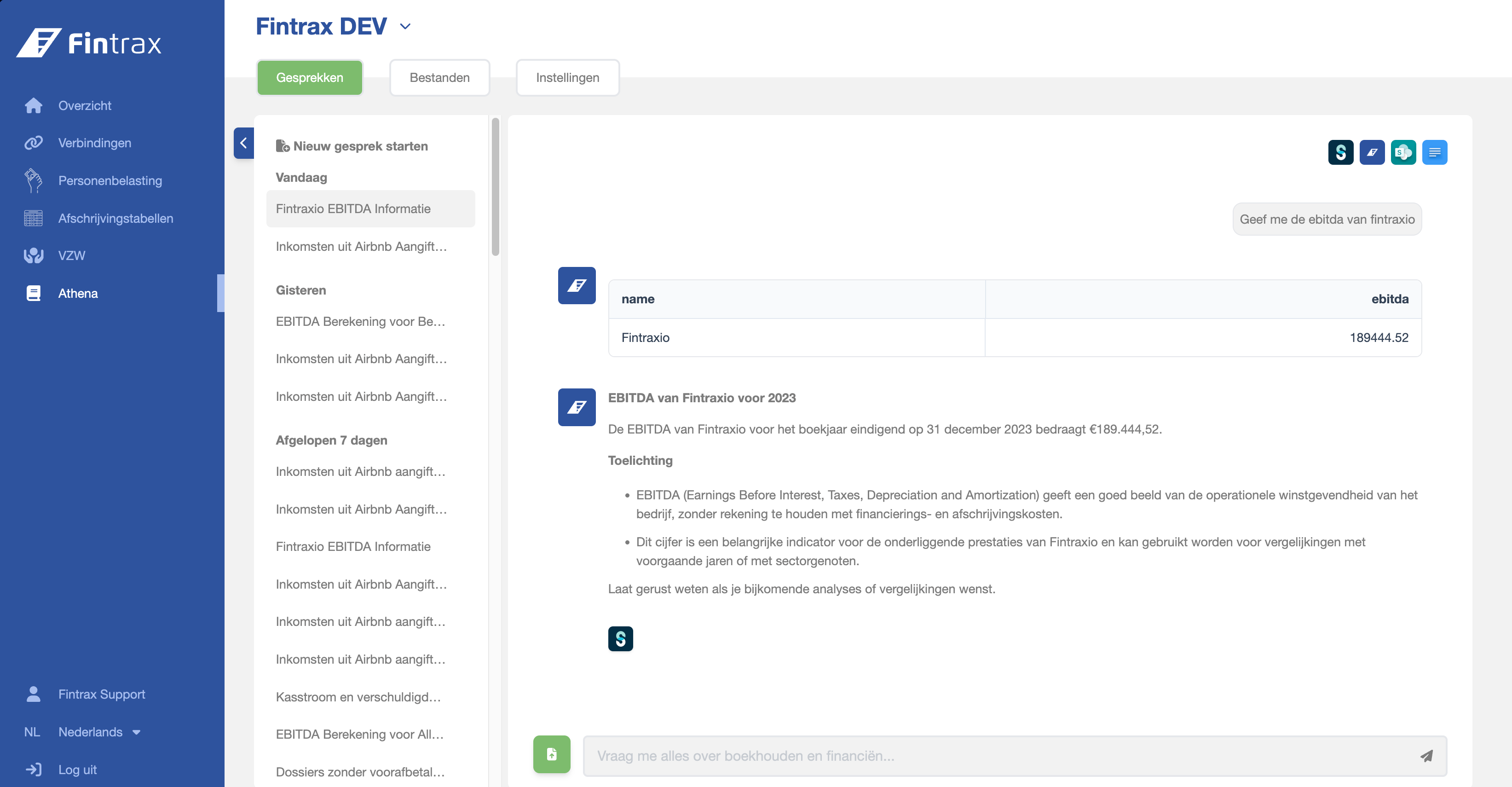Upload a file with the green button
1512x787 pixels.
552,754
